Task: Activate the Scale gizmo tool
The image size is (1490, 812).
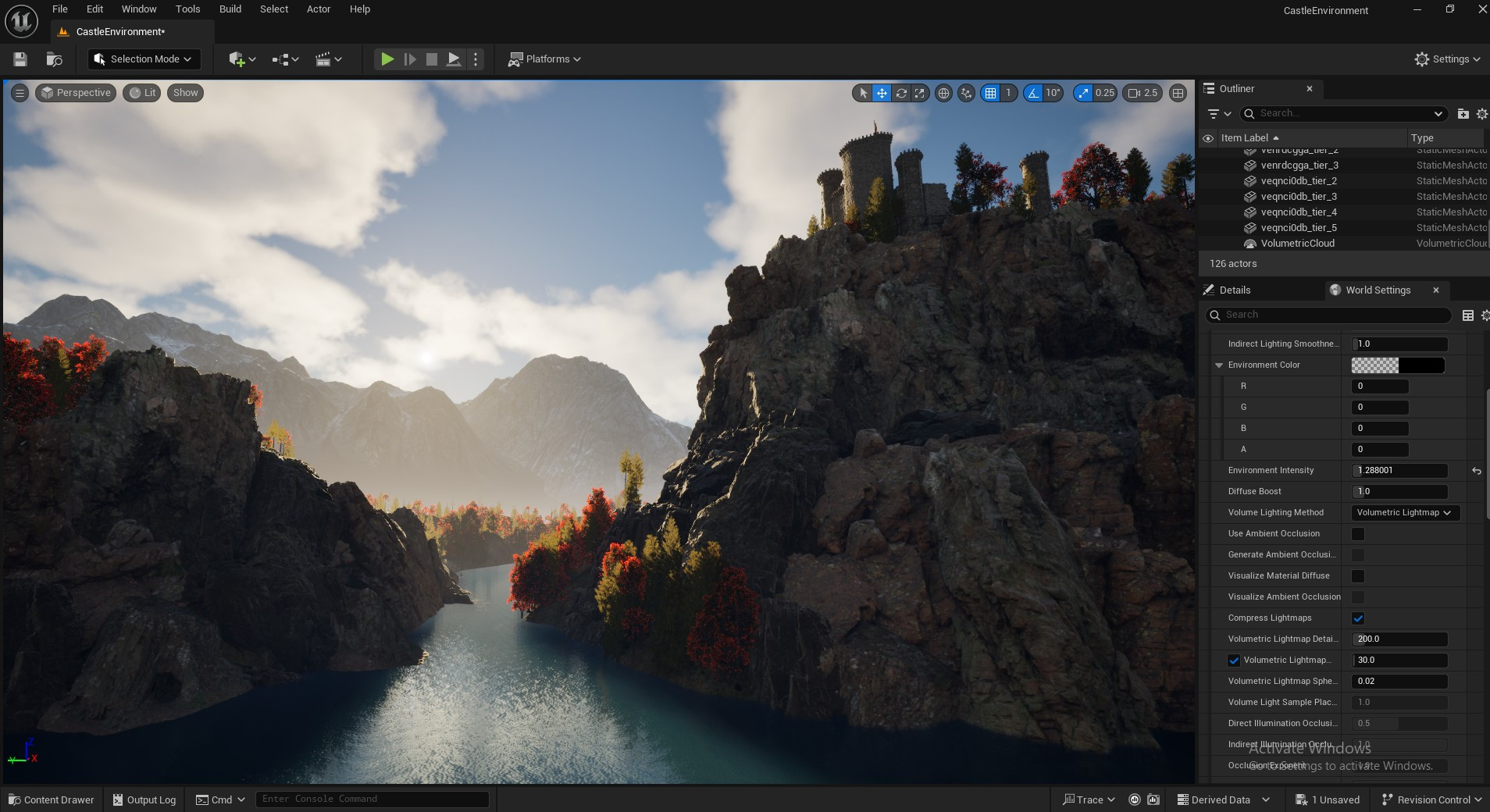Action: click(x=920, y=93)
